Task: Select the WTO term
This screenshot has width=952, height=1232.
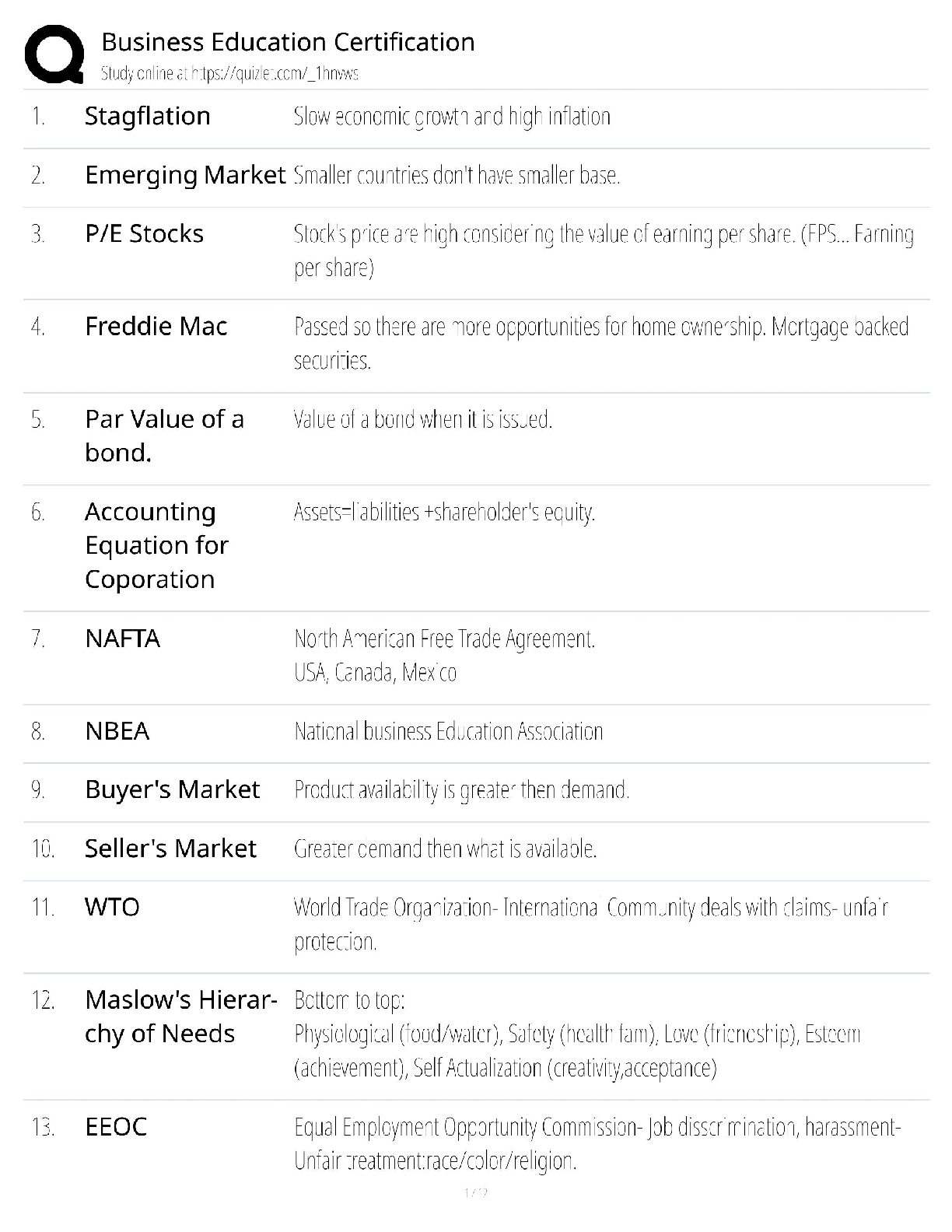Action: [x=112, y=907]
